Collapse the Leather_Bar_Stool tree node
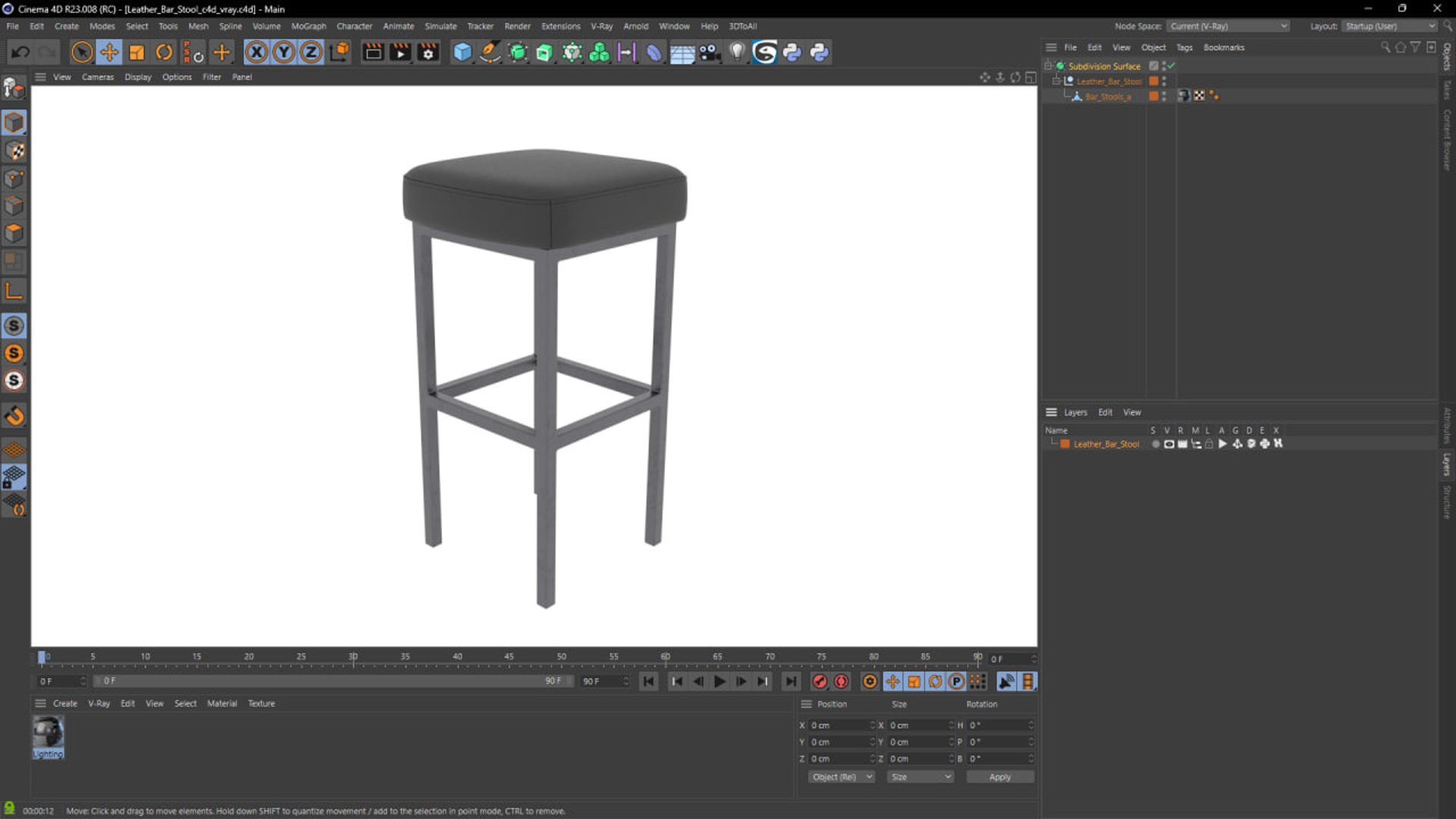This screenshot has width=1456, height=819. [x=1056, y=81]
